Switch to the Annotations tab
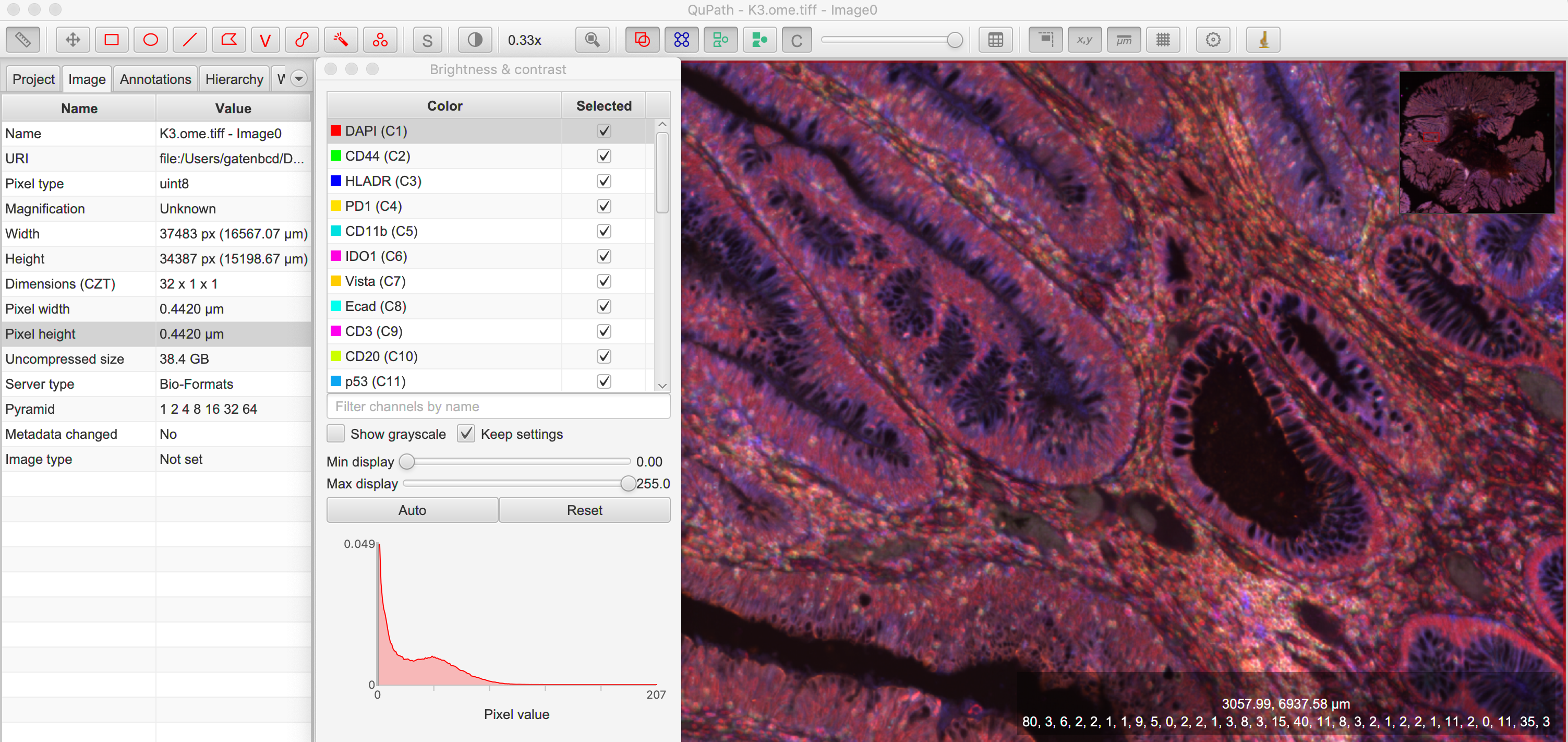Image resolution: width=1568 pixels, height=742 pixels. click(x=155, y=79)
